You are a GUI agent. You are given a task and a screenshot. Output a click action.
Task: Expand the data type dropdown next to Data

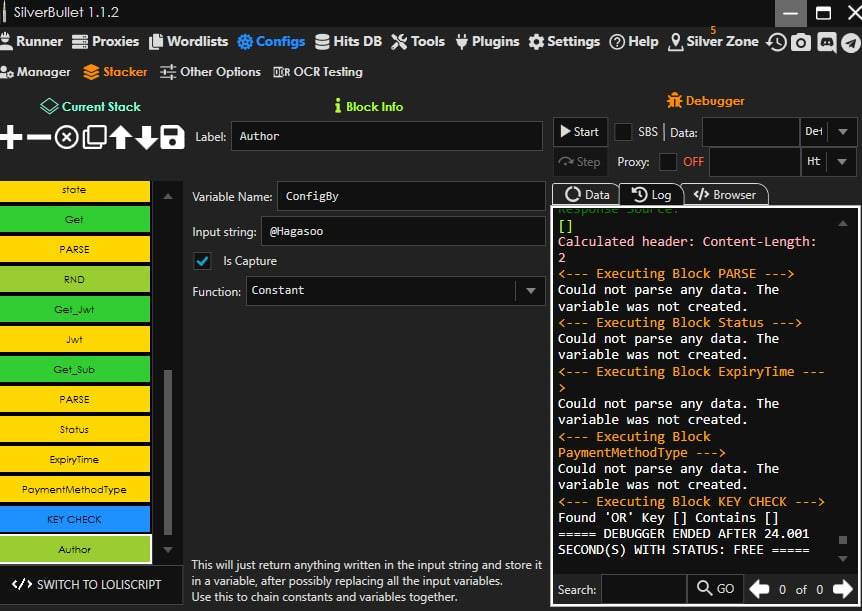pyautogui.click(x=842, y=132)
